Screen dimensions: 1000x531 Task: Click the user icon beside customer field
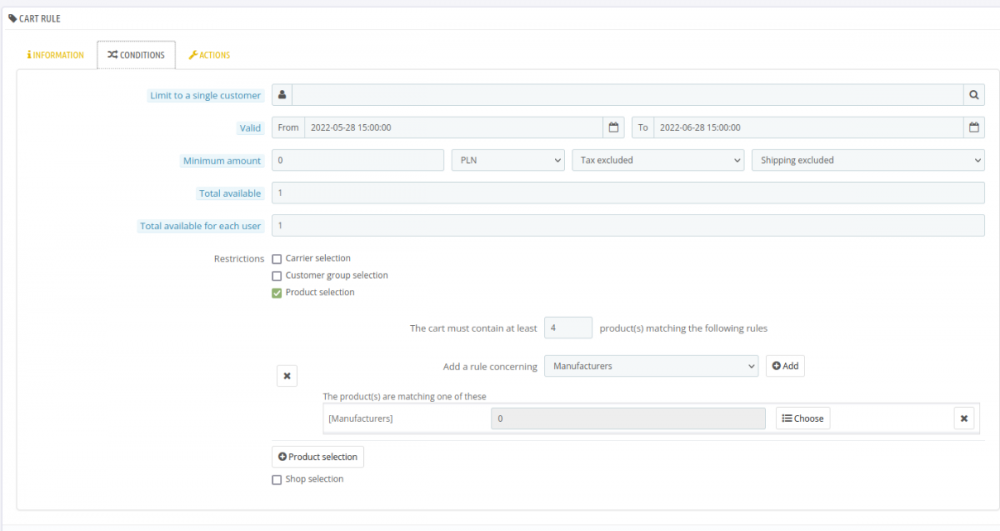click(282, 95)
